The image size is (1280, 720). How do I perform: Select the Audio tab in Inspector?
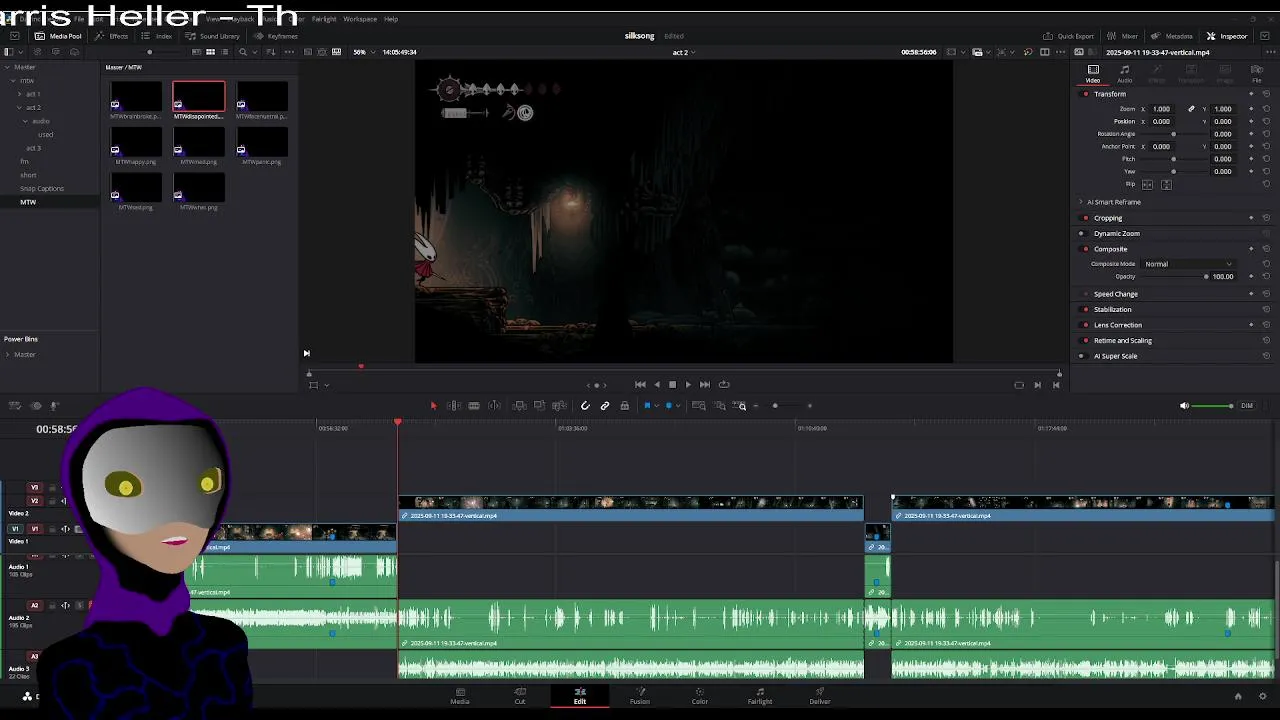click(x=1125, y=74)
